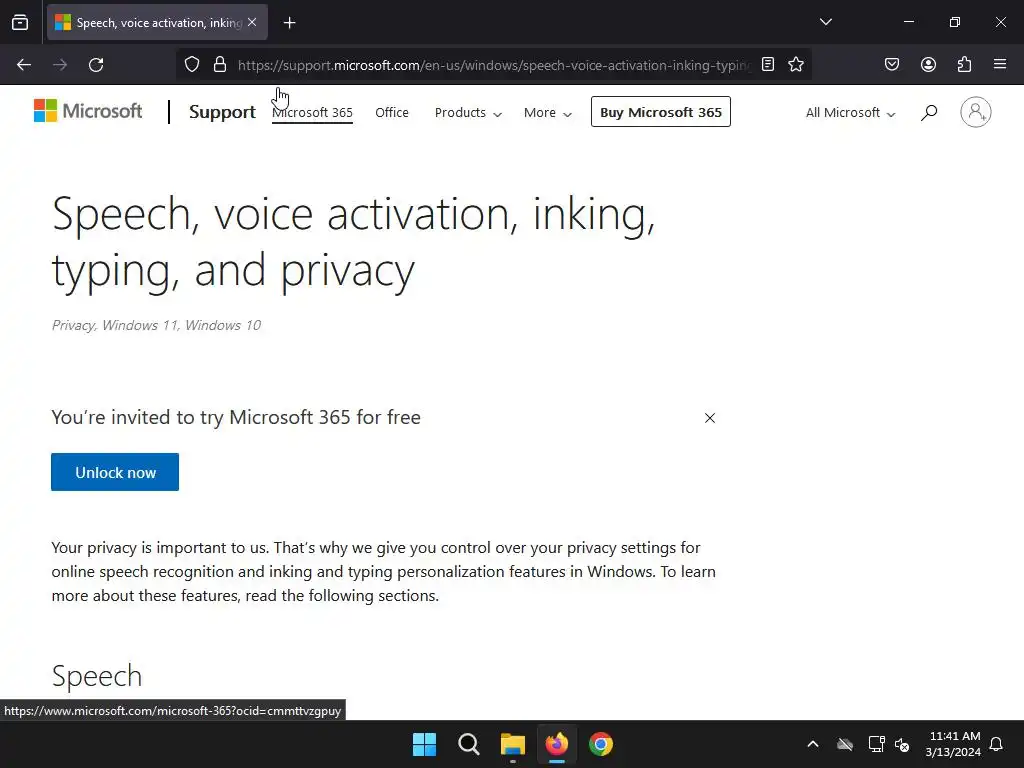
Task: Open the tracking protection shield icon
Action: tap(191, 65)
